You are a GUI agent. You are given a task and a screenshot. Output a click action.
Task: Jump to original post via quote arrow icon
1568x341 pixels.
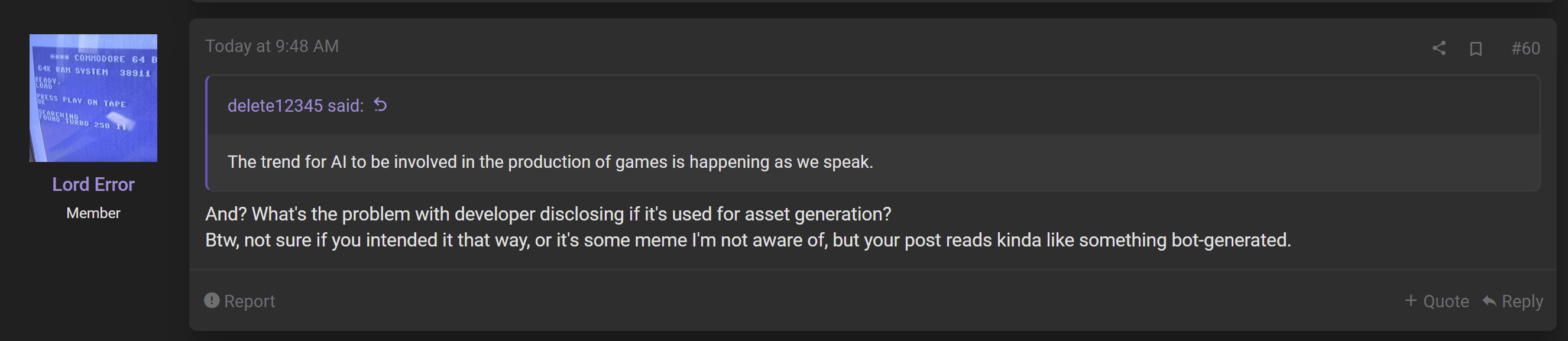click(x=380, y=105)
